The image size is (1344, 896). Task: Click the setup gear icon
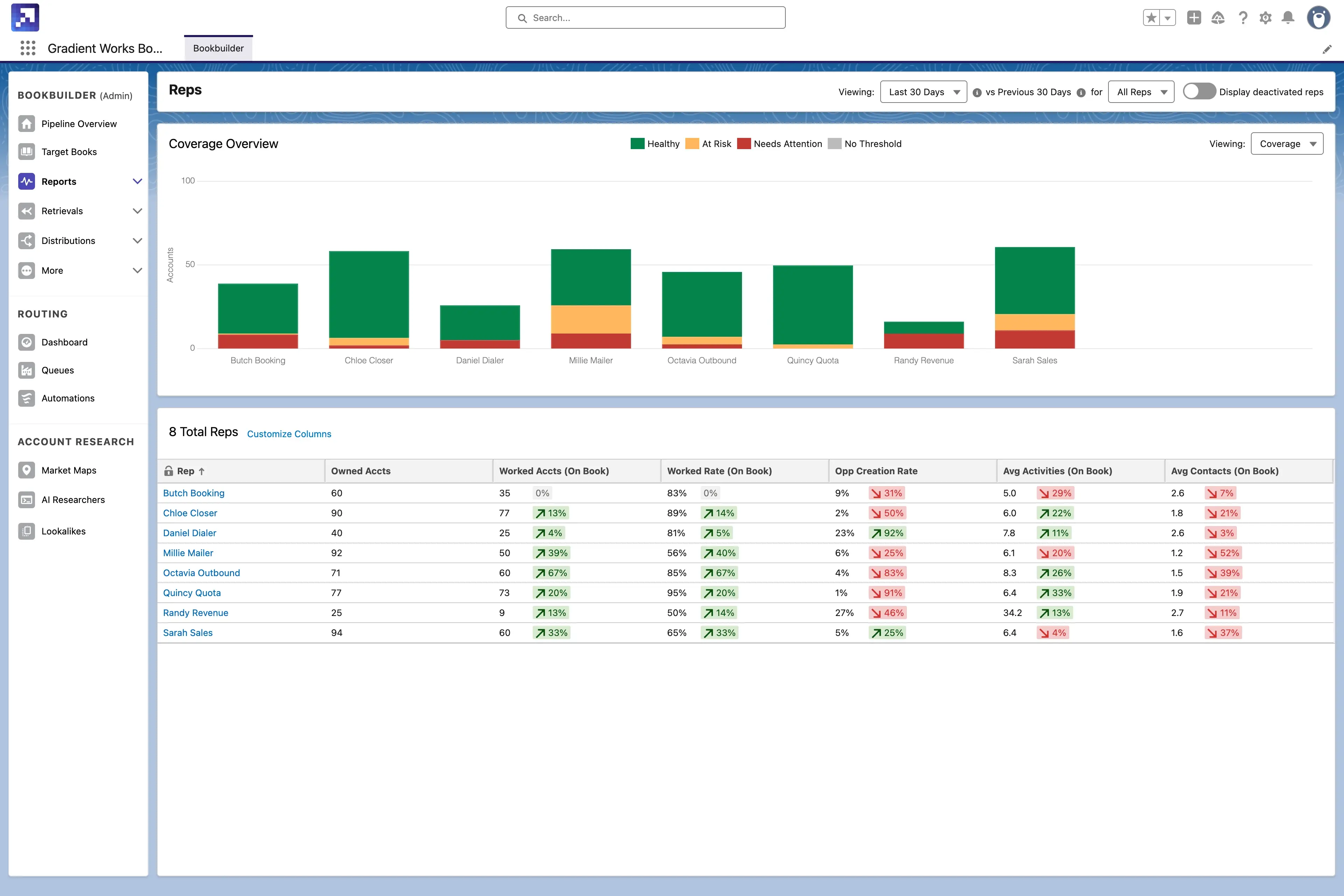click(x=1265, y=18)
